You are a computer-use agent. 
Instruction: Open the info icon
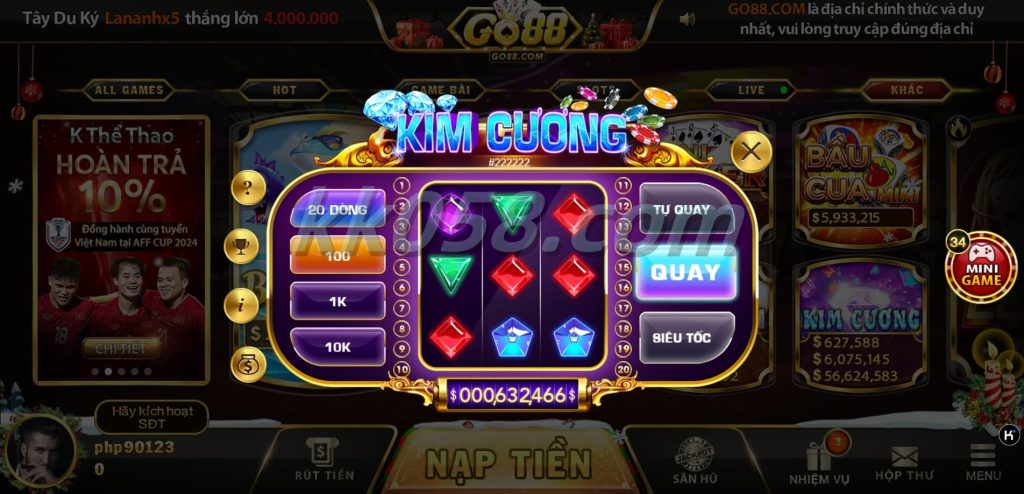point(241,305)
